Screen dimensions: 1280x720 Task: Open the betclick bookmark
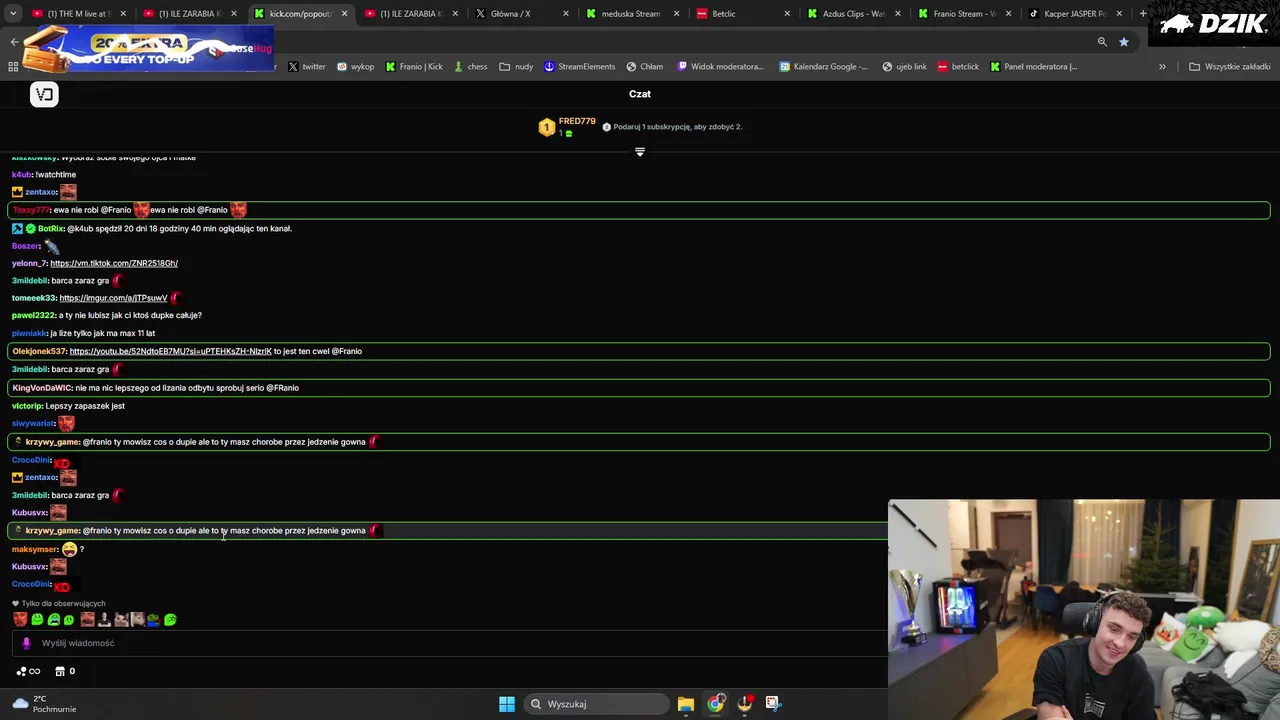coord(958,67)
